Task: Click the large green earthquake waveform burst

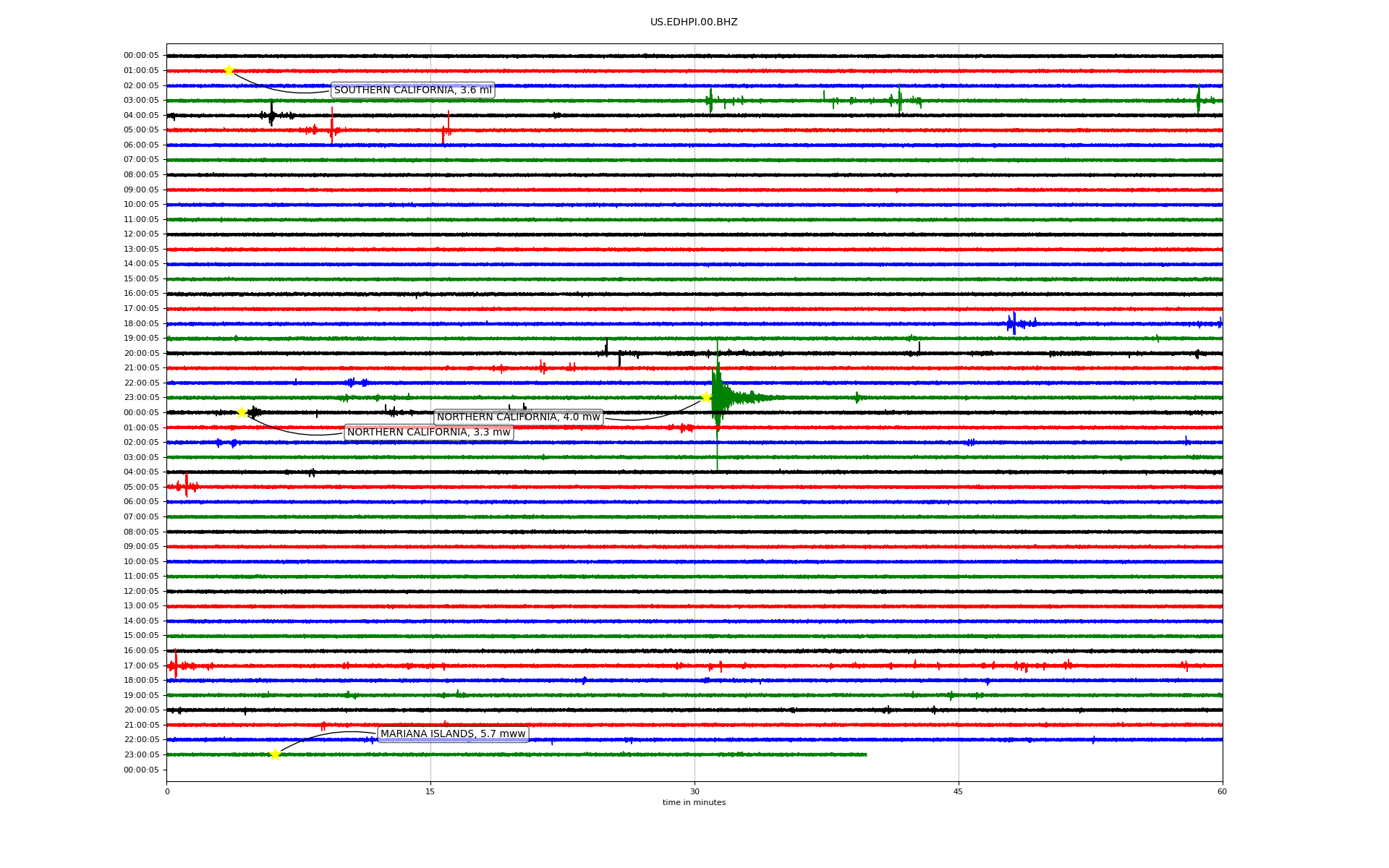Action: click(x=720, y=396)
